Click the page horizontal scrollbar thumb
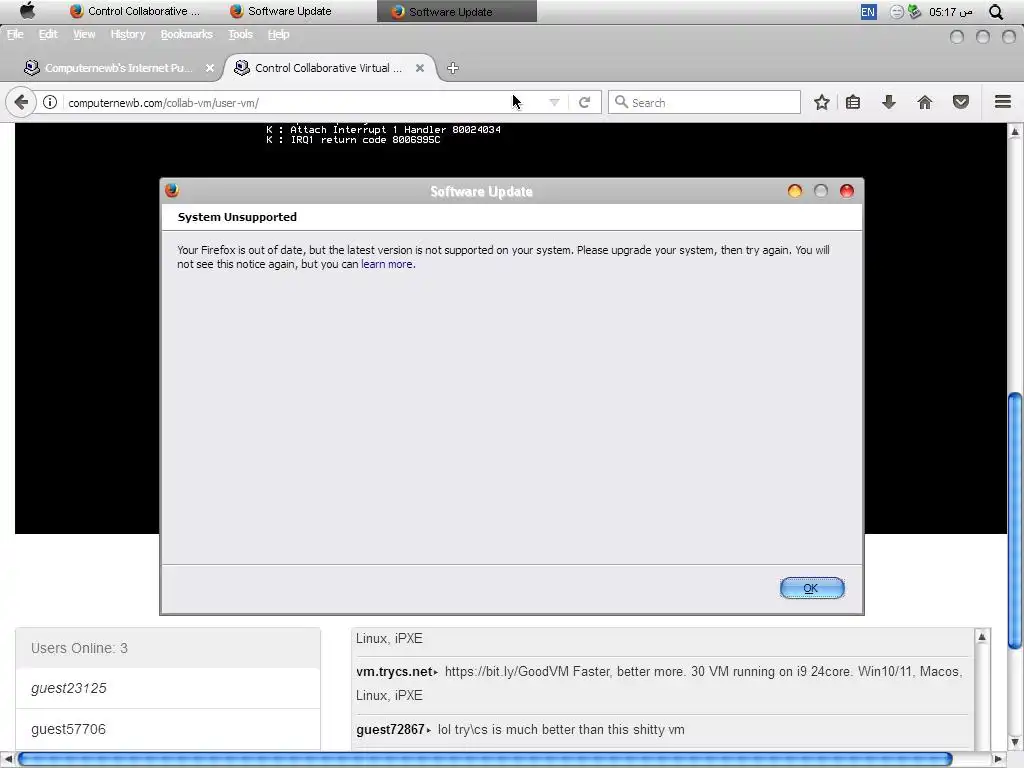Screen dimensions: 1024x768 [485, 760]
